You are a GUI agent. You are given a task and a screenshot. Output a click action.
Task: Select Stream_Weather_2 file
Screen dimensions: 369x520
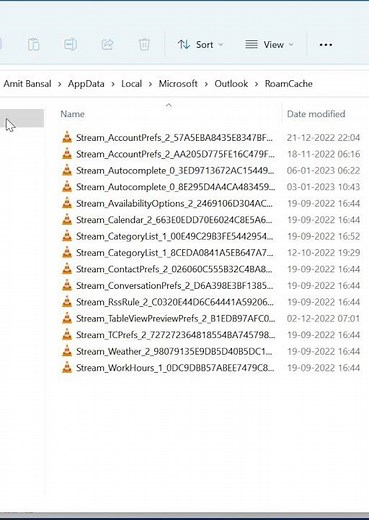(168, 351)
